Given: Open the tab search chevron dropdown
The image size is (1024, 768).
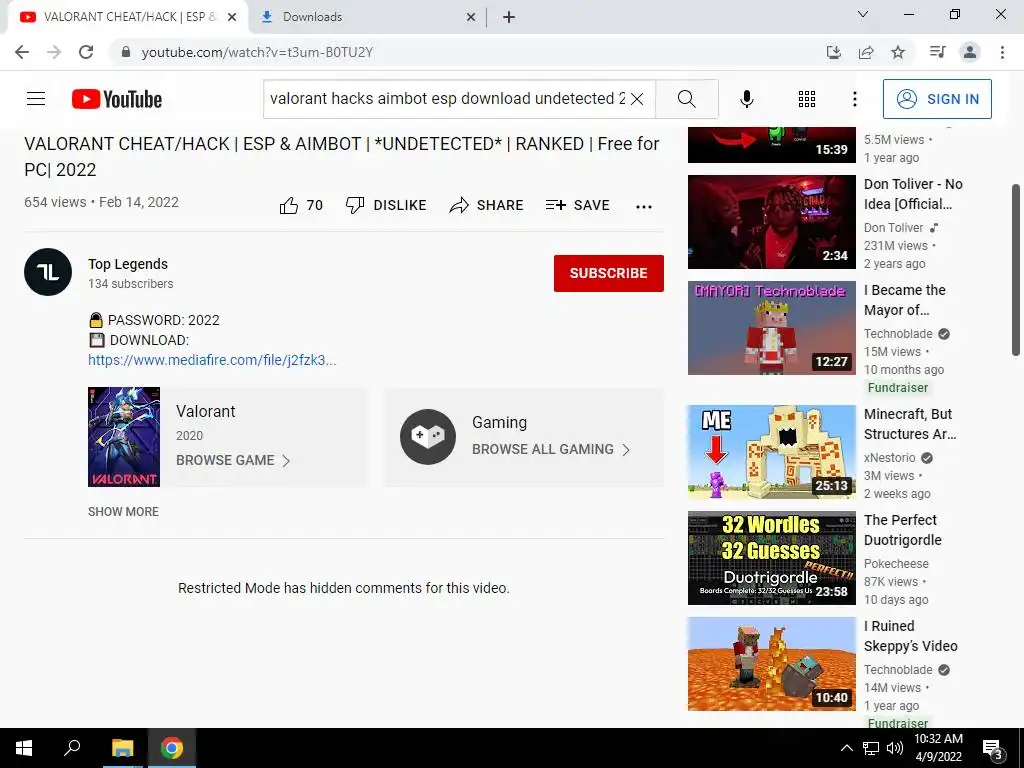Looking at the screenshot, I should click(x=863, y=14).
